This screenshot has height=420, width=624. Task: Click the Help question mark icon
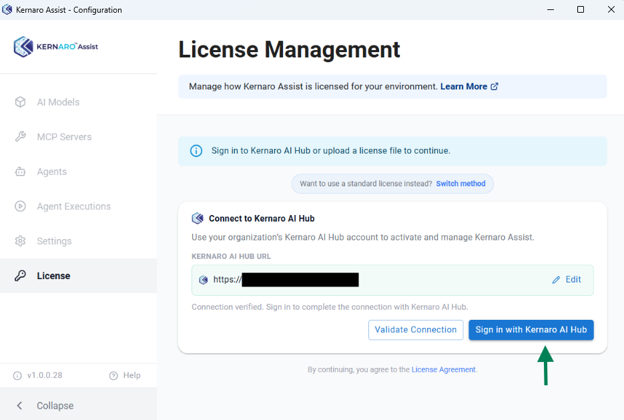point(113,375)
